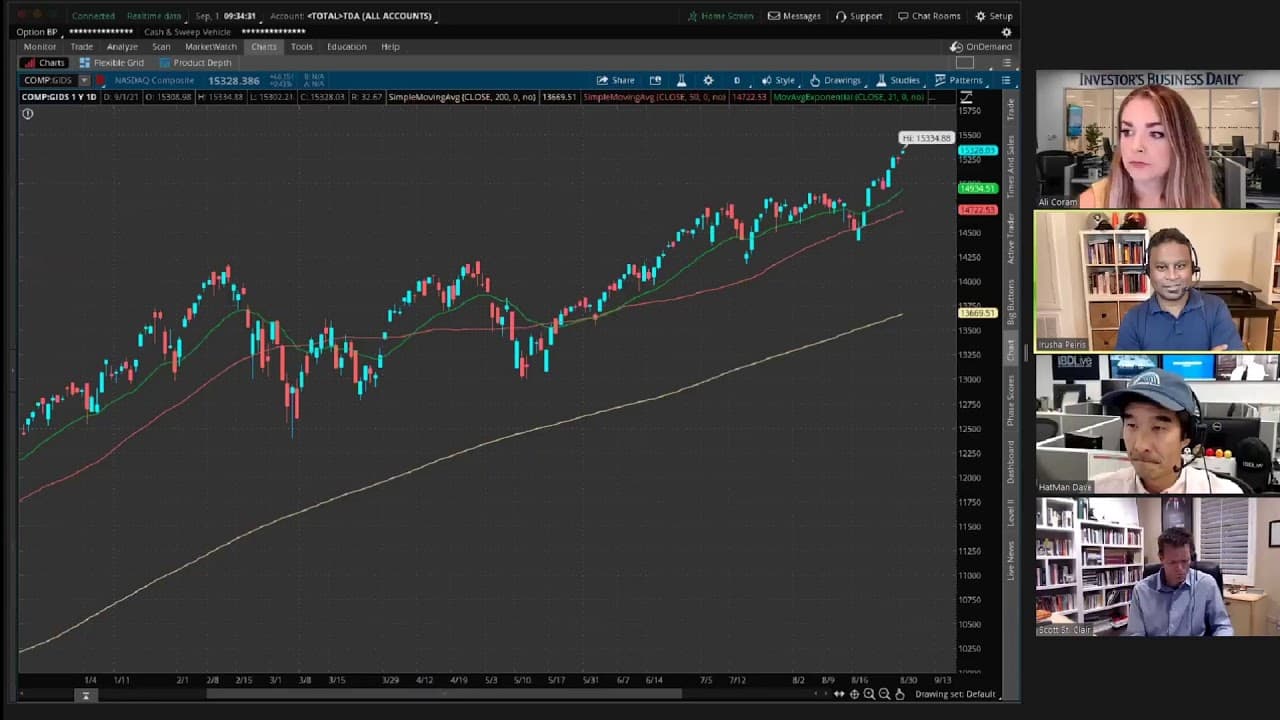Select the Product Depth sub-tab
The width and height of the screenshot is (1280, 720).
pyautogui.click(x=195, y=63)
